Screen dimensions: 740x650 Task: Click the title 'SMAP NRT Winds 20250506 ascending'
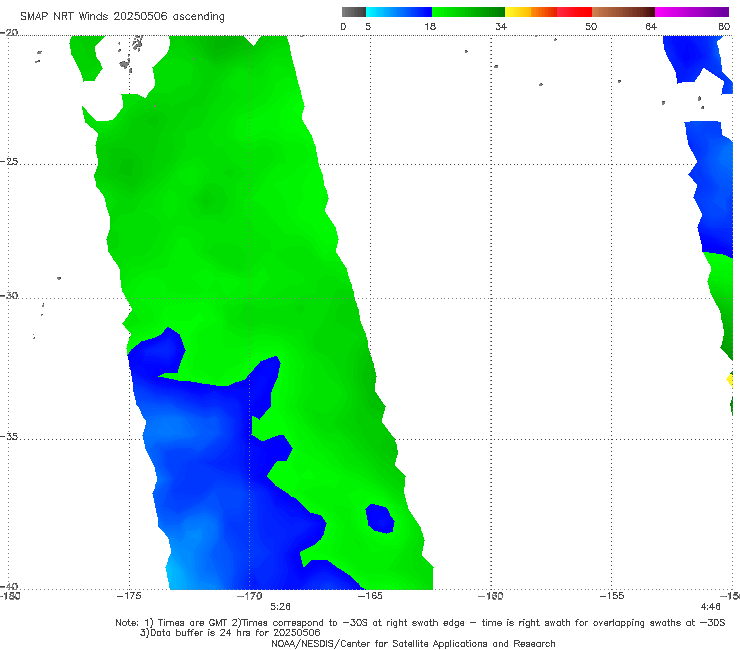point(122,16)
